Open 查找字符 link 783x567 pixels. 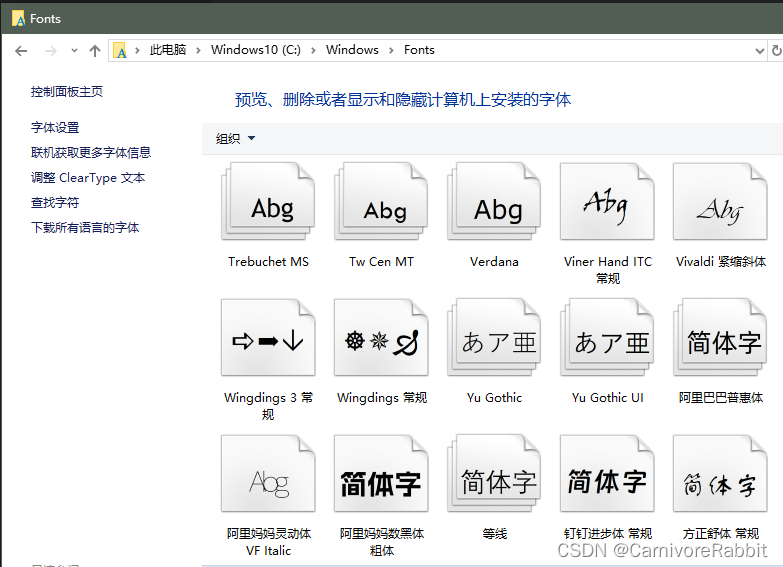(x=55, y=203)
